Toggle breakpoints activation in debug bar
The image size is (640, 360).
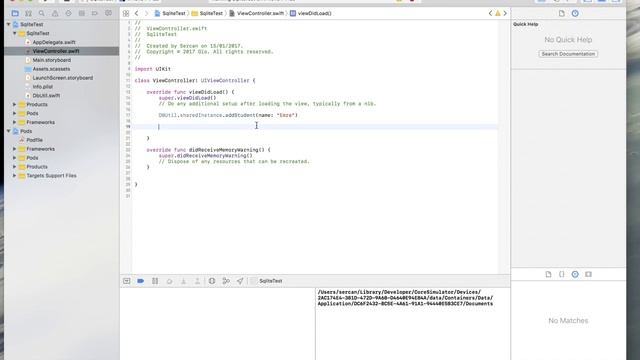[x=141, y=281]
